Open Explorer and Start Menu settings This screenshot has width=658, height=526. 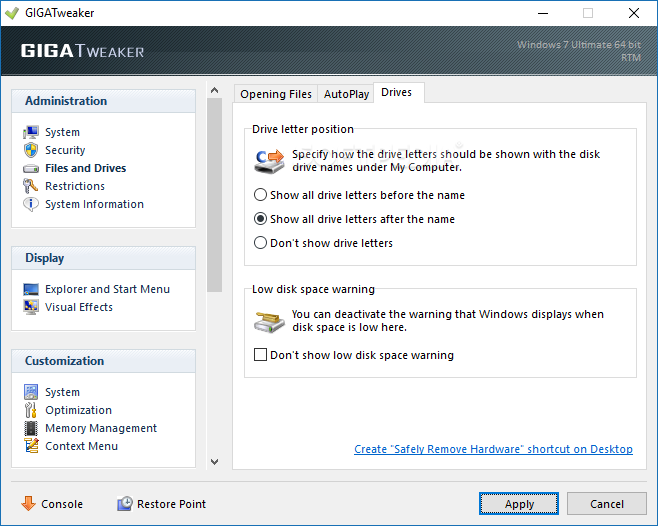[107, 289]
